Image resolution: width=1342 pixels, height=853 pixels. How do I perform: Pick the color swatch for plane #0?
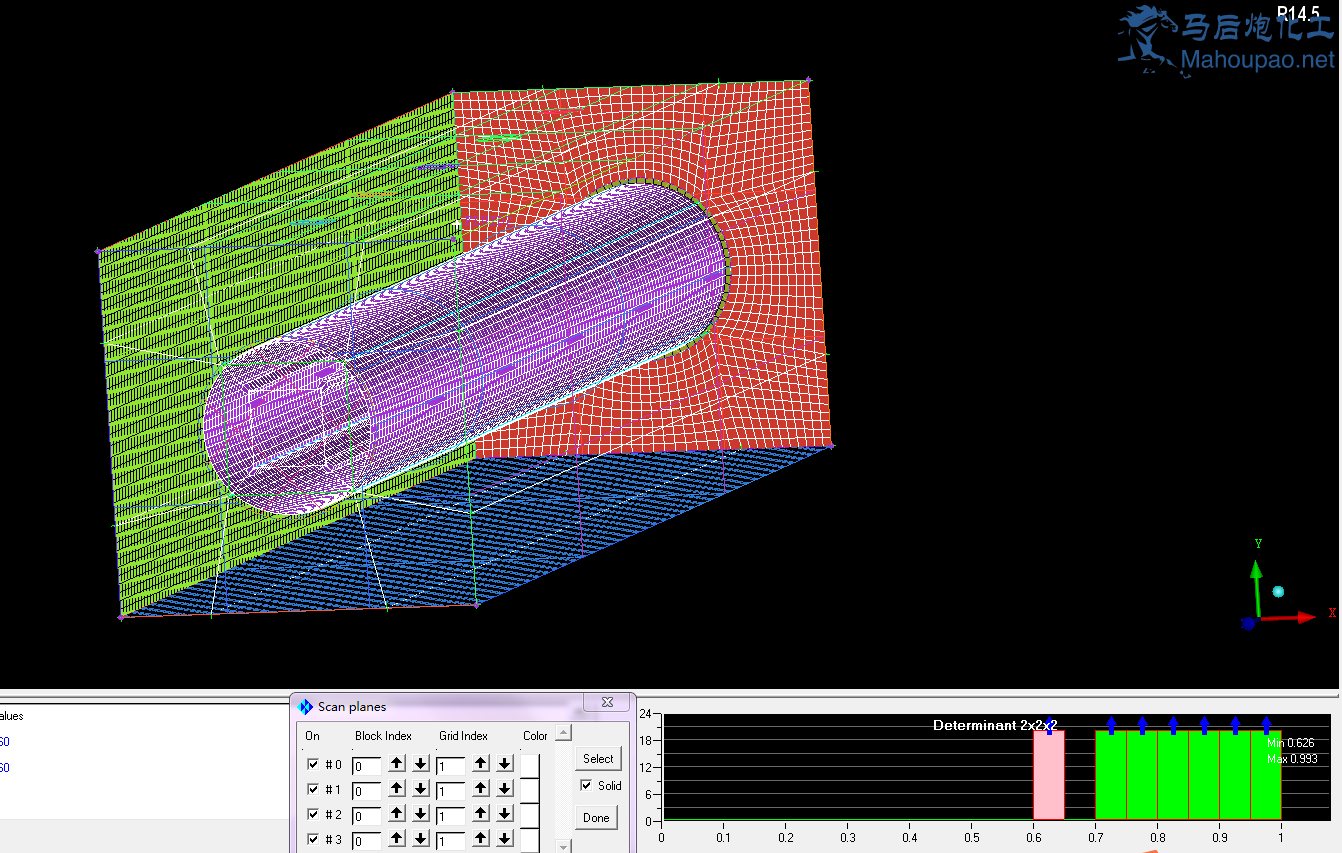[530, 765]
